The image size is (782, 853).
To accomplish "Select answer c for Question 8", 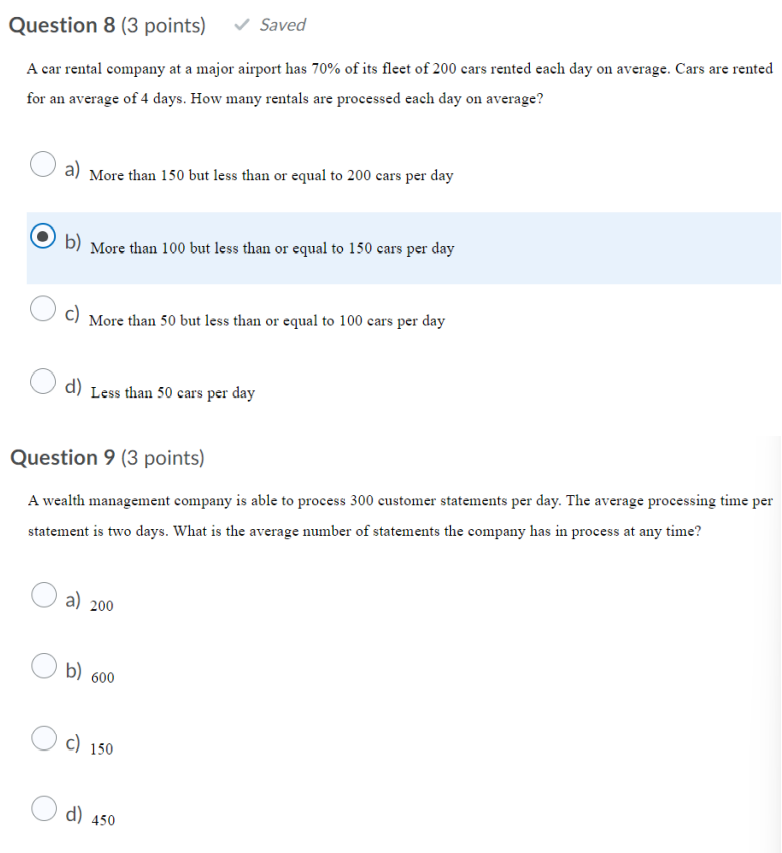I will pos(43,310).
